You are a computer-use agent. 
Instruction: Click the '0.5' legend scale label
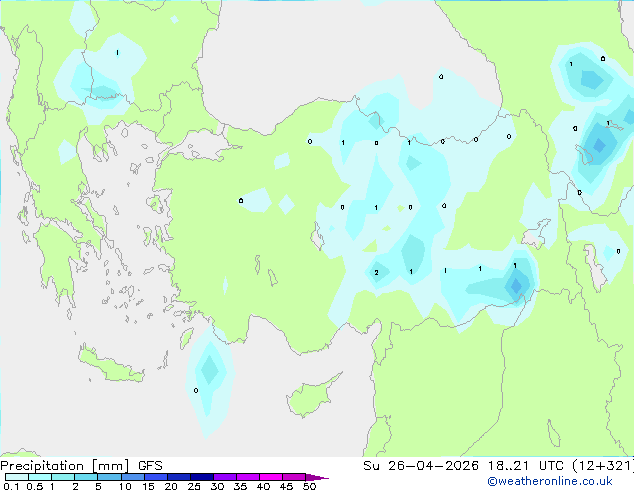(x=35, y=486)
